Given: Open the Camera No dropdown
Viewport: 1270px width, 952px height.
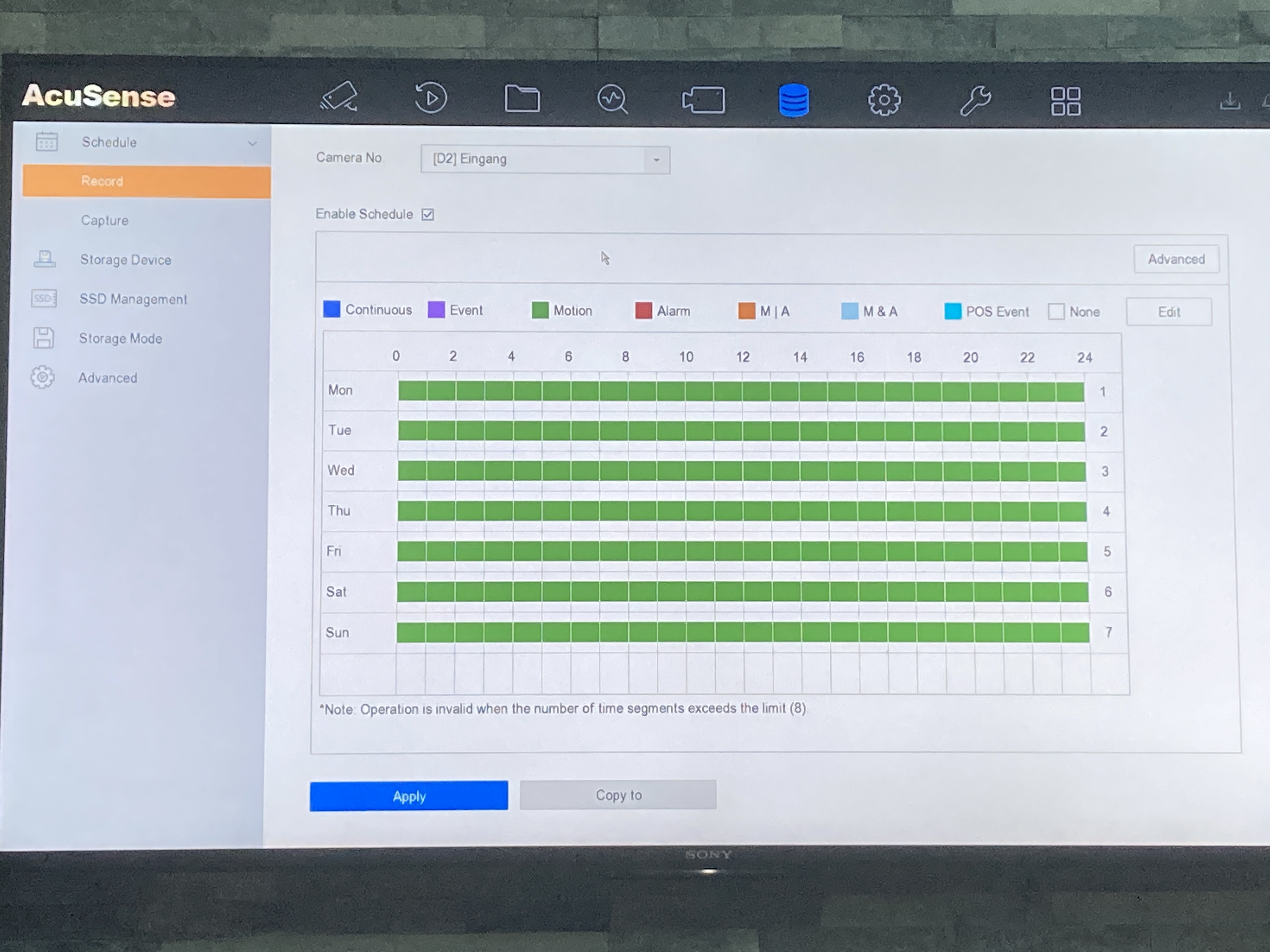Looking at the screenshot, I should click(546, 160).
